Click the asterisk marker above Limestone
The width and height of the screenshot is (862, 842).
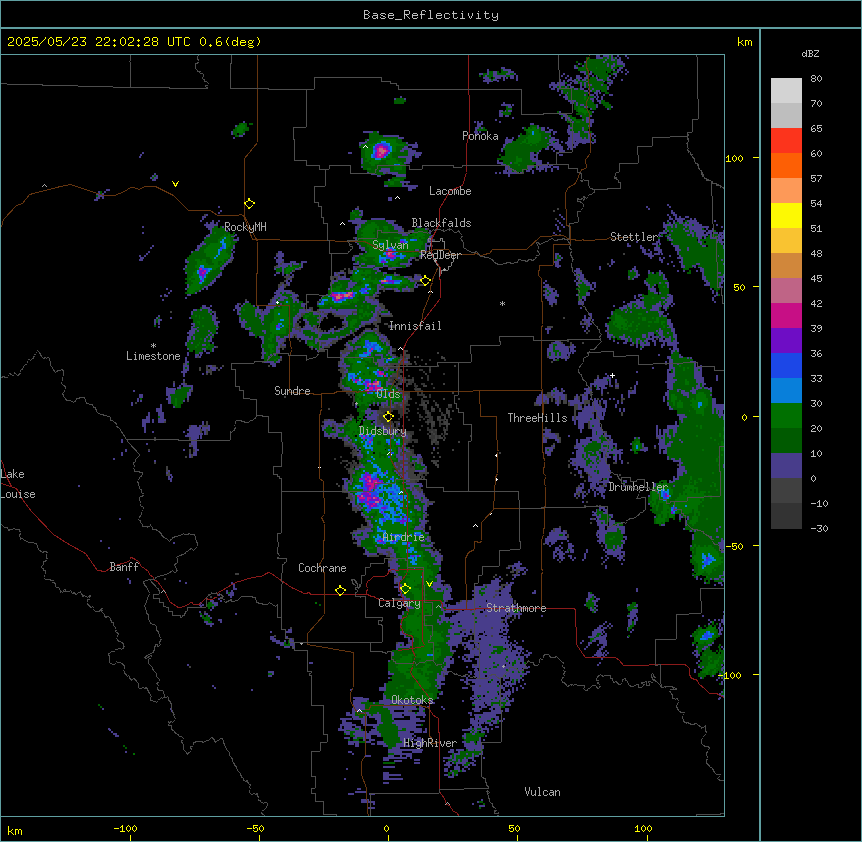point(153,346)
